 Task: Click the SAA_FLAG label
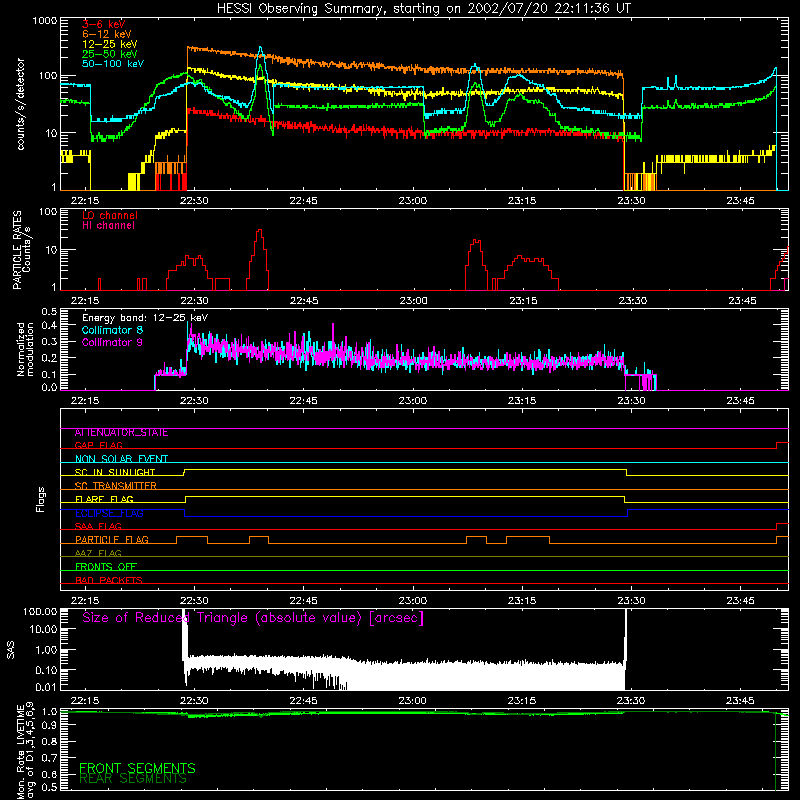click(x=98, y=526)
